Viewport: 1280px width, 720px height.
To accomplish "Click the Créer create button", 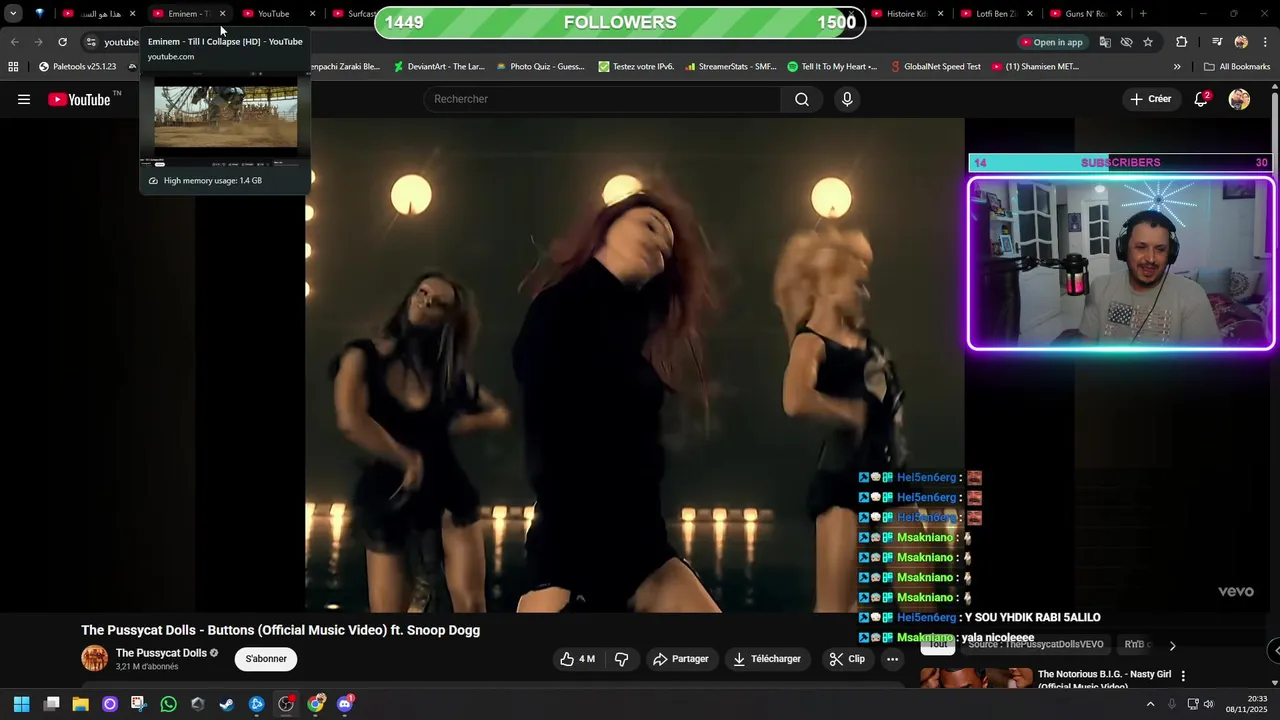I will pos(1150,99).
